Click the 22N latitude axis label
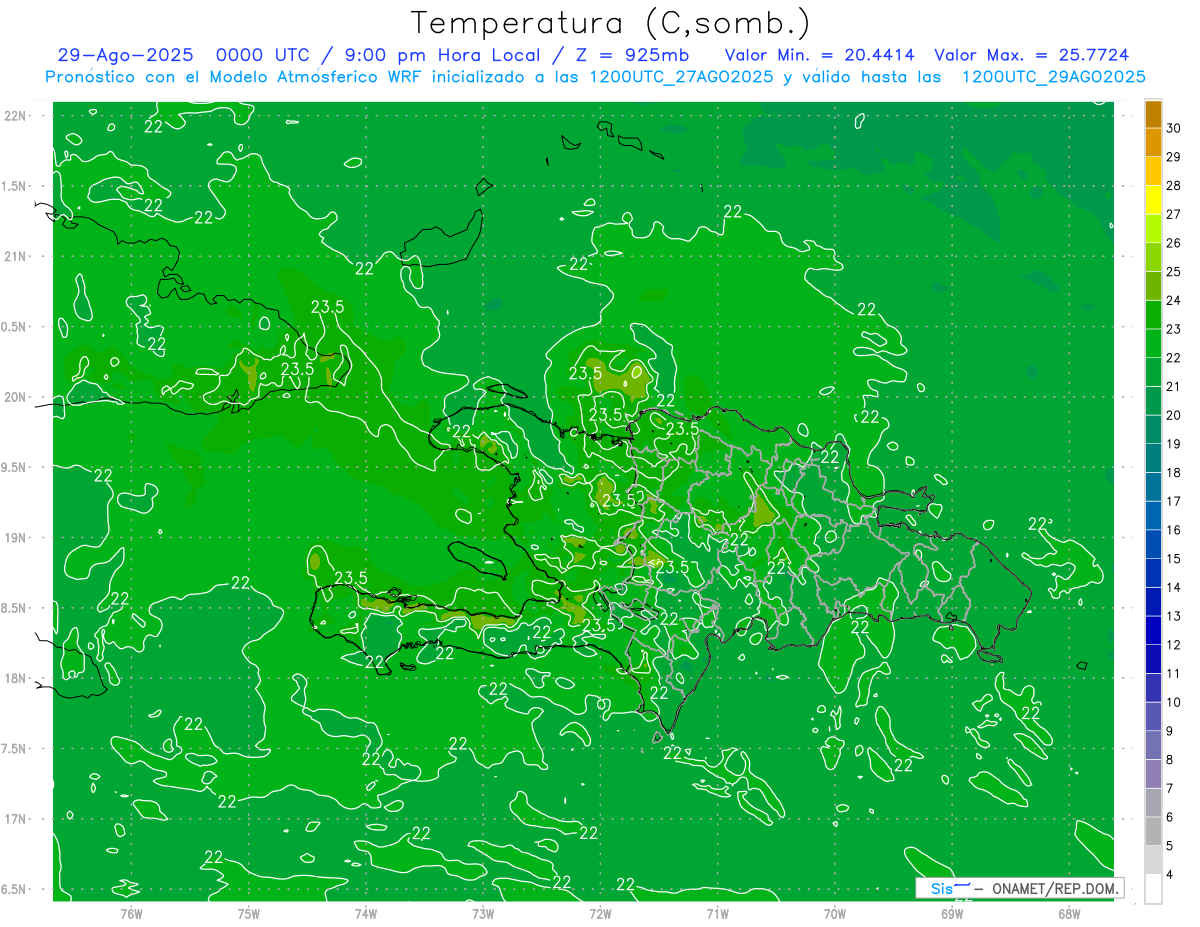Image resolution: width=1200 pixels, height=927 pixels. tap(16, 116)
